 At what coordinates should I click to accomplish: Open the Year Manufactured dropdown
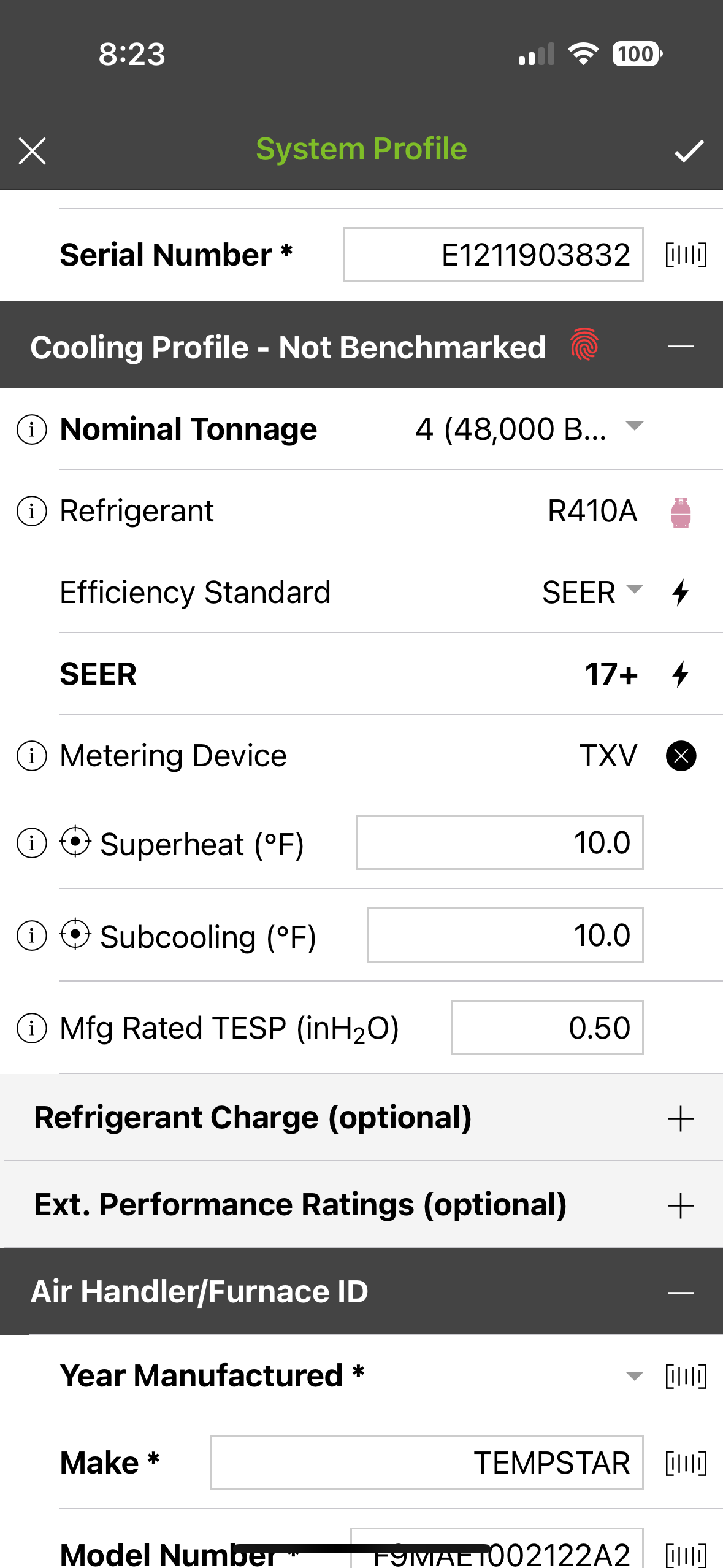tap(634, 1376)
